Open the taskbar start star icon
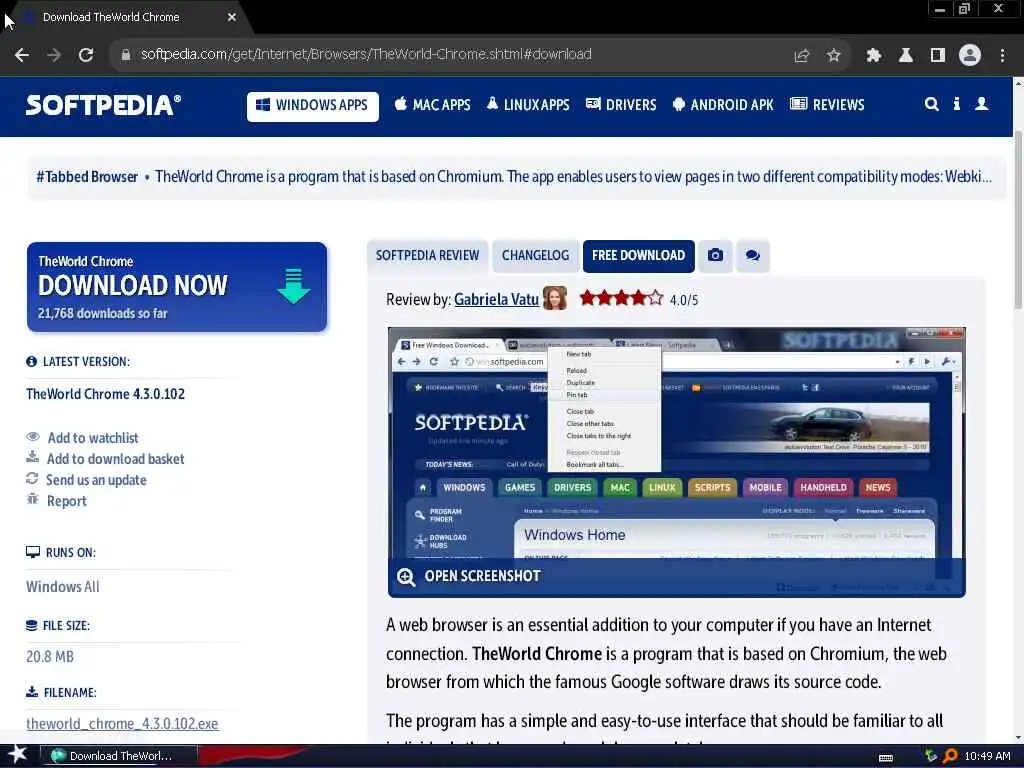The width and height of the screenshot is (1024, 768). point(18,754)
